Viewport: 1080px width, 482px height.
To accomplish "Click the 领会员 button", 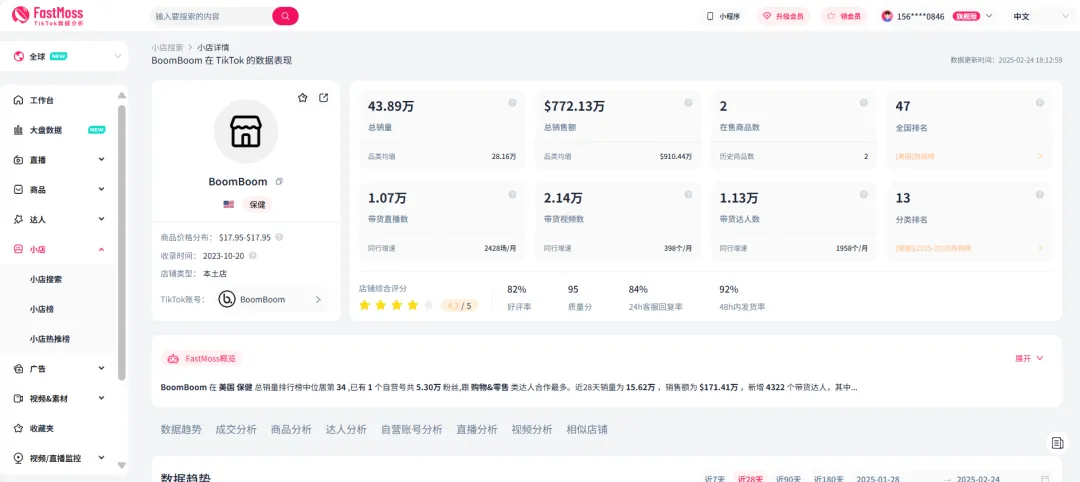I will 844,16.
